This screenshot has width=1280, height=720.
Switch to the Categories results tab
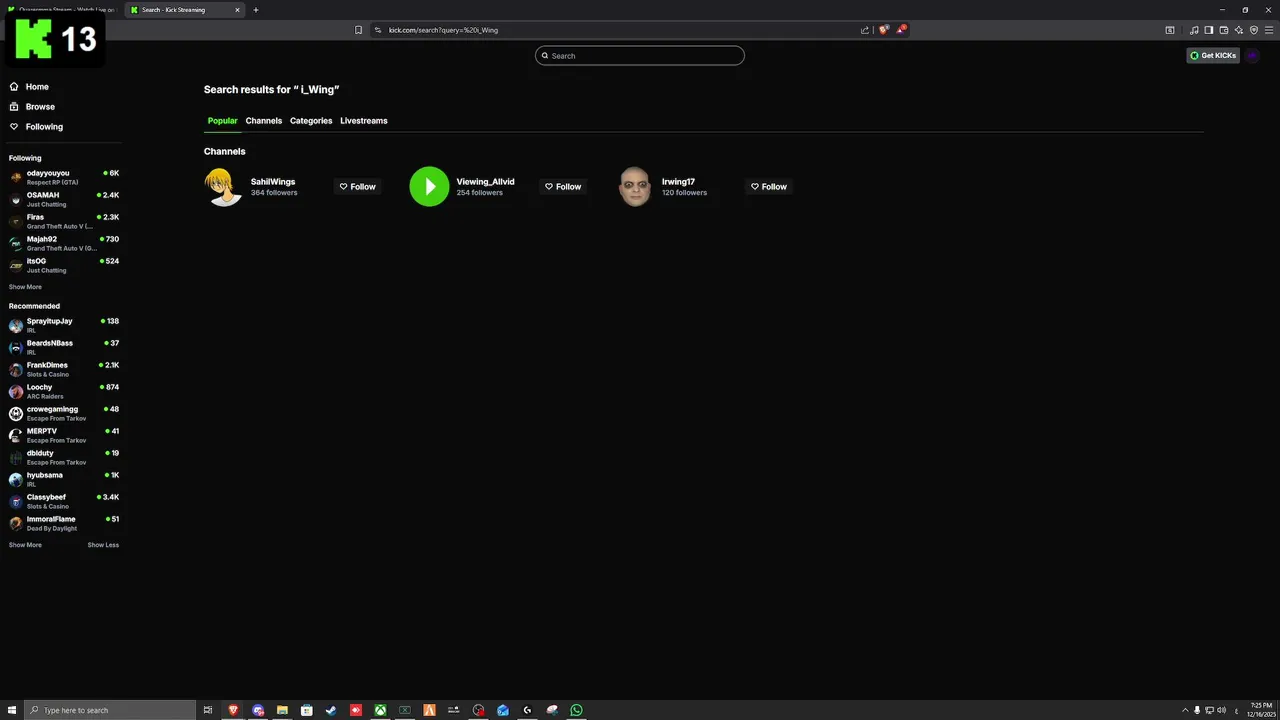click(x=311, y=121)
